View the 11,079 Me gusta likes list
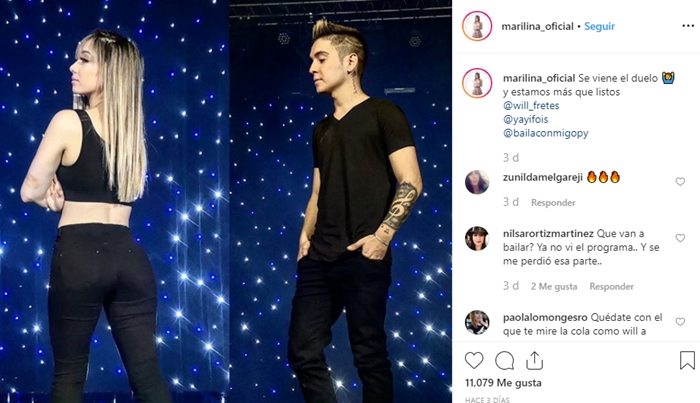 [503, 383]
